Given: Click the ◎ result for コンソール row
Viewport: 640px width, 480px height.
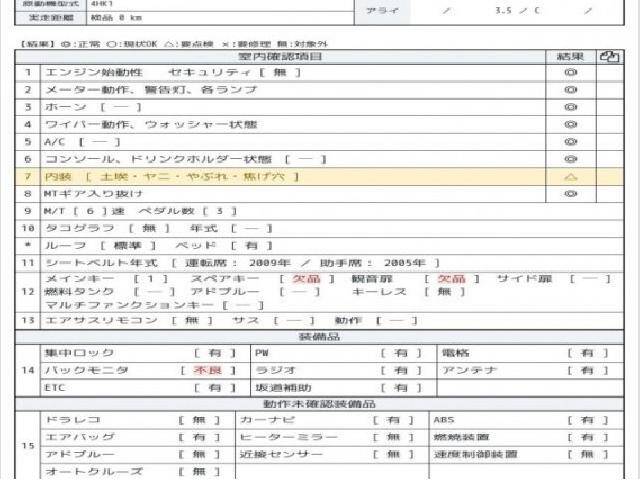Looking at the screenshot, I should click(570, 159).
